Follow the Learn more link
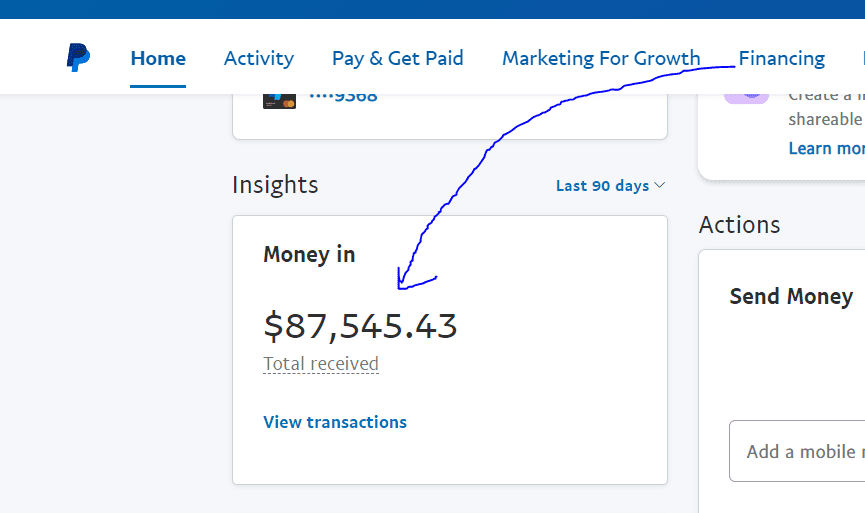The image size is (865, 513). (826, 148)
